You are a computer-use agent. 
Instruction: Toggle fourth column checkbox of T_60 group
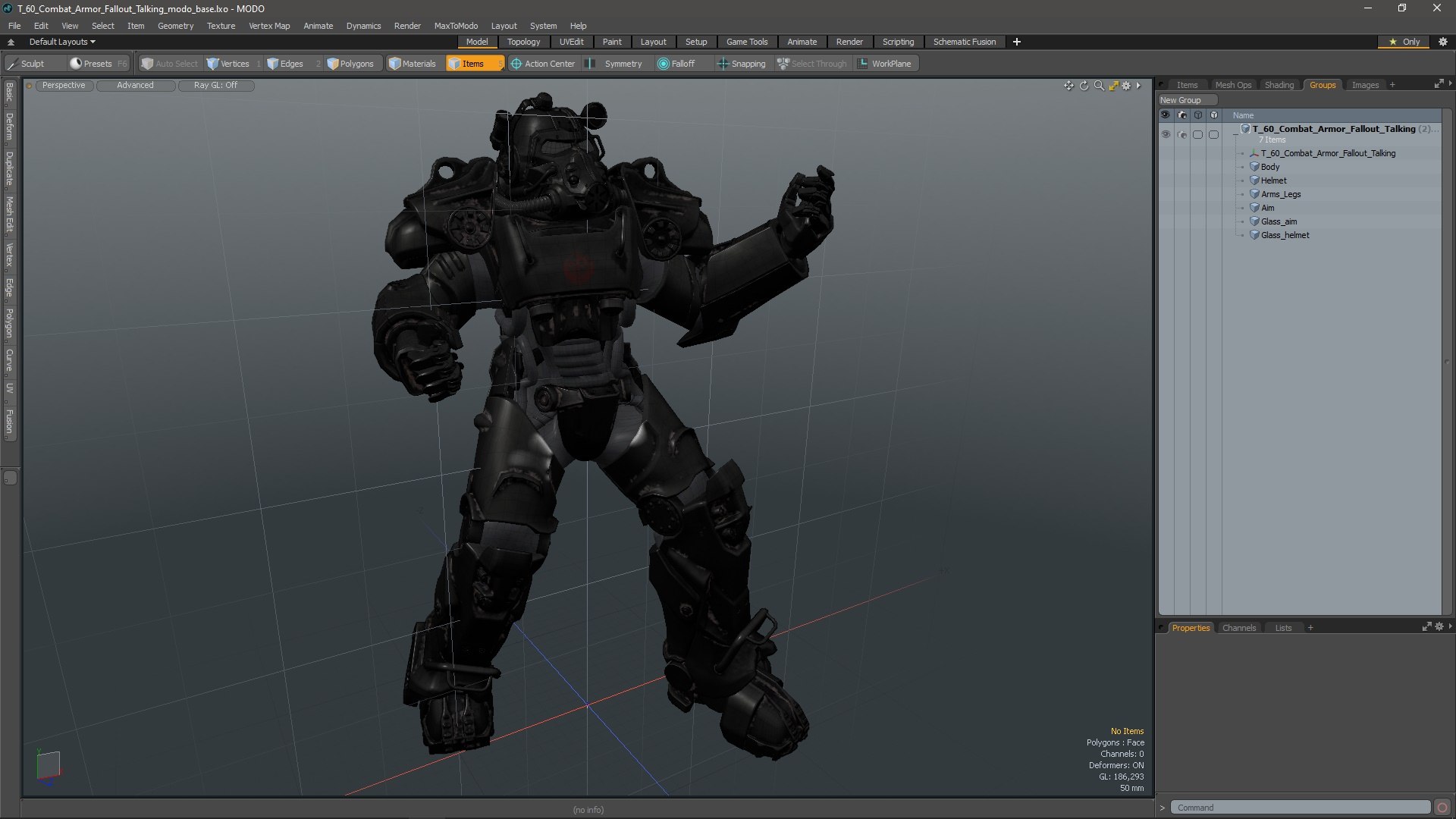[1214, 134]
